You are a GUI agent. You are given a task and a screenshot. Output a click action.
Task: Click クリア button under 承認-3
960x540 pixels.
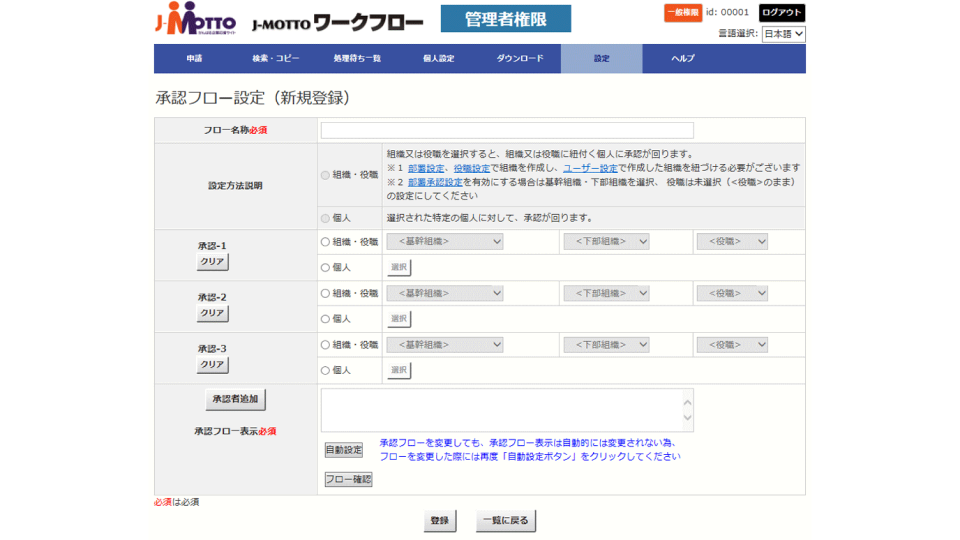pyautogui.click(x=212, y=365)
